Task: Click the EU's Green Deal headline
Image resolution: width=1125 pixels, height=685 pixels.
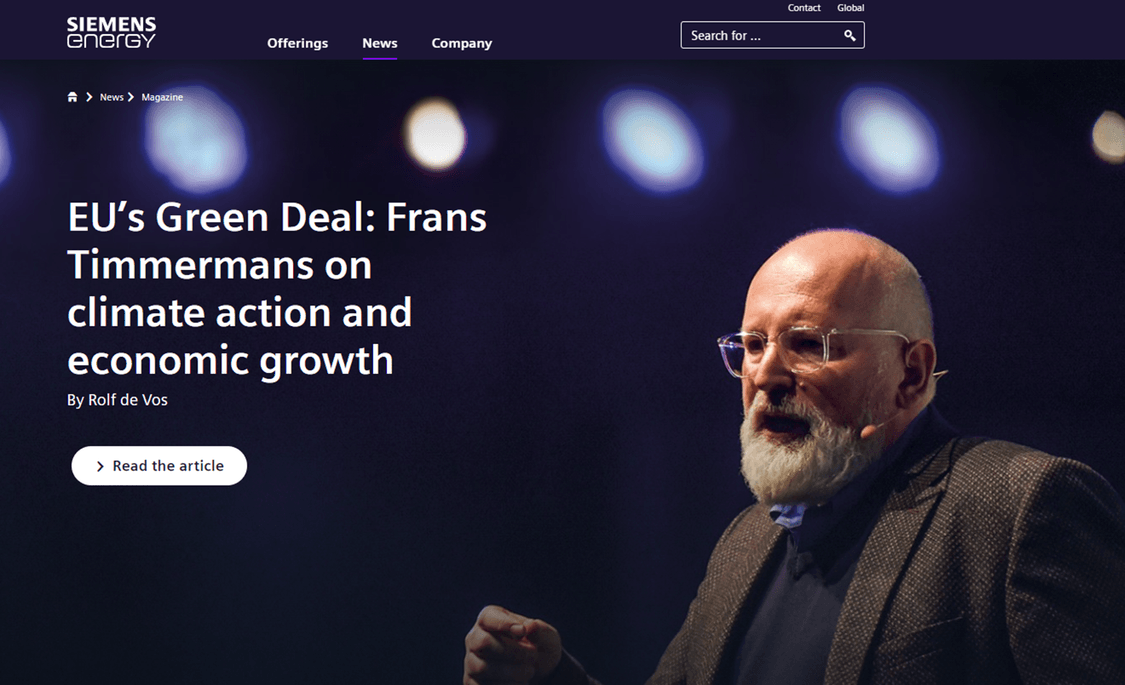Action: [277, 288]
